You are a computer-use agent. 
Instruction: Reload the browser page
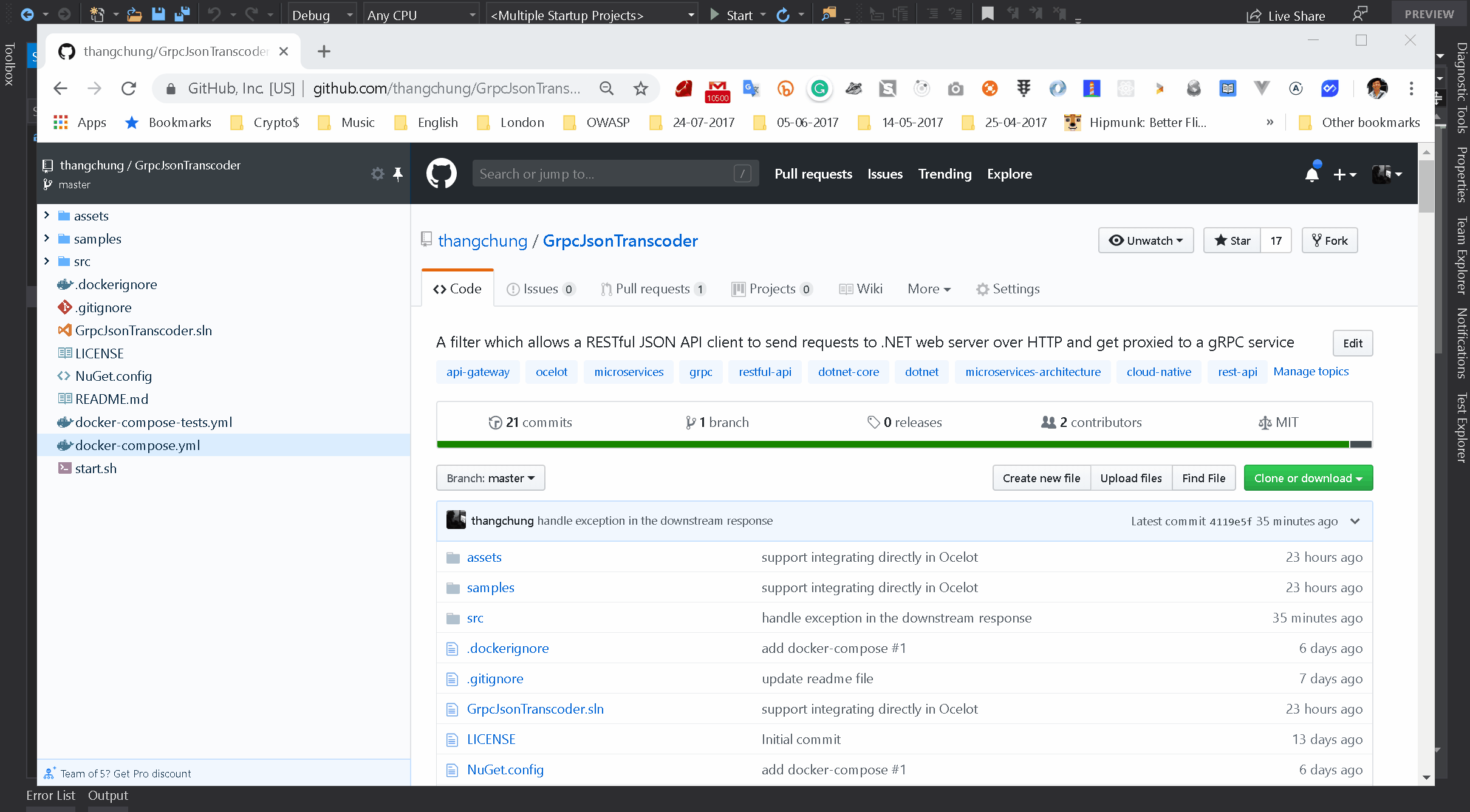(129, 89)
